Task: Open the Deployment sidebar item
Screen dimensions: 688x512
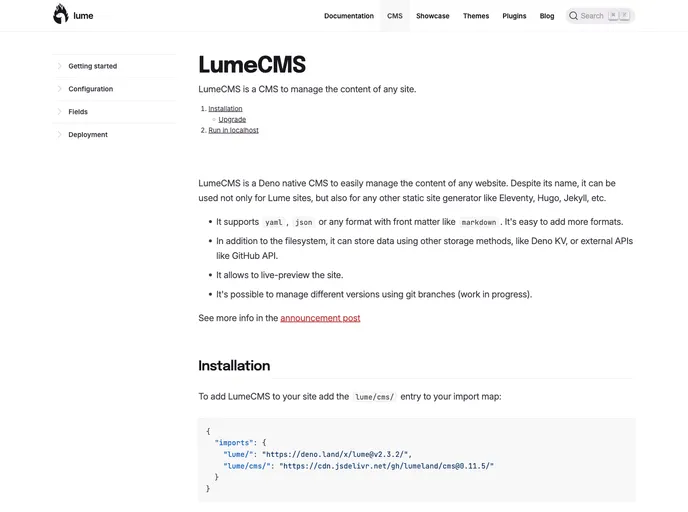Action: (x=88, y=134)
